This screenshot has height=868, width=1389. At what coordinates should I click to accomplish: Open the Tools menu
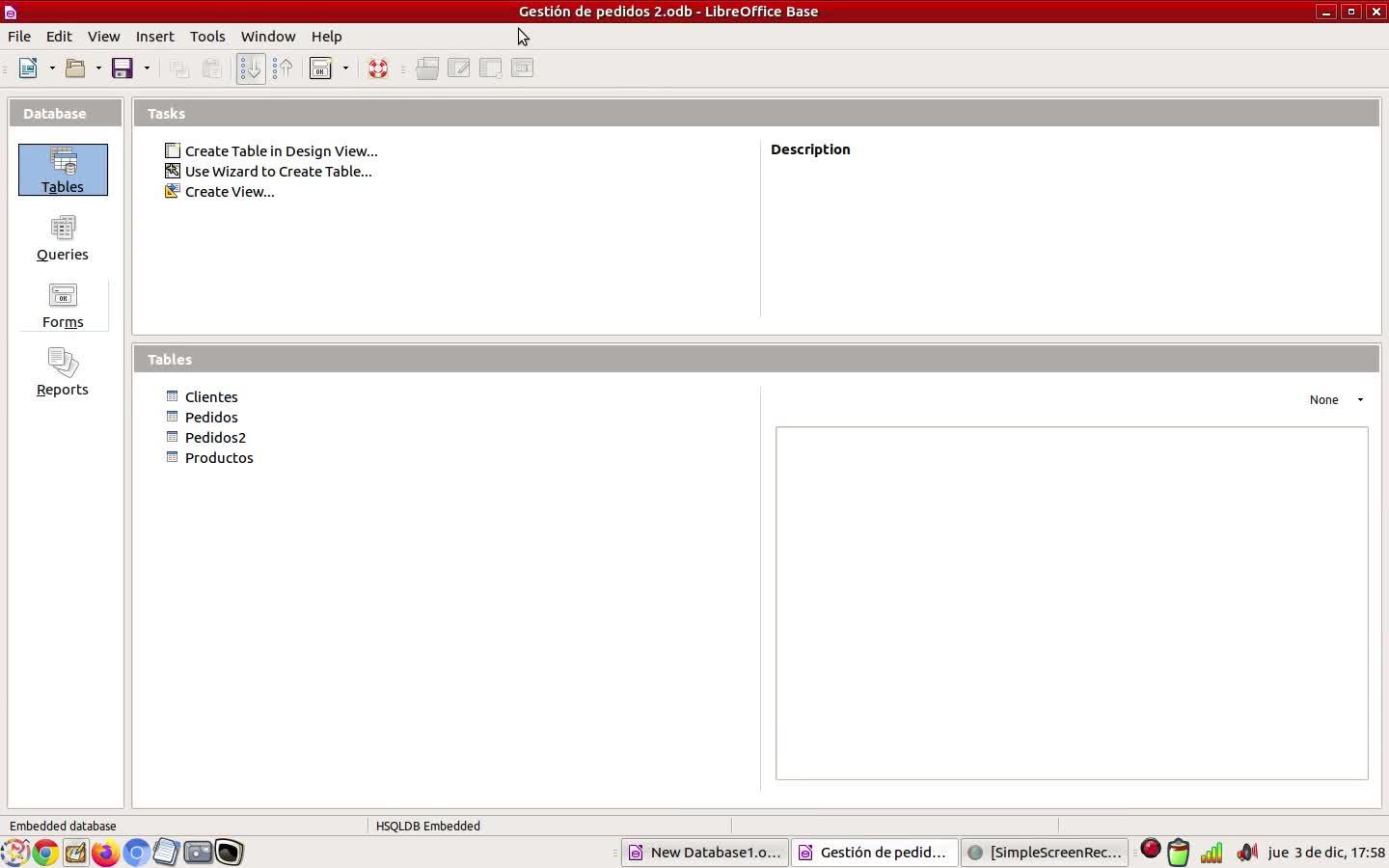pos(207,37)
